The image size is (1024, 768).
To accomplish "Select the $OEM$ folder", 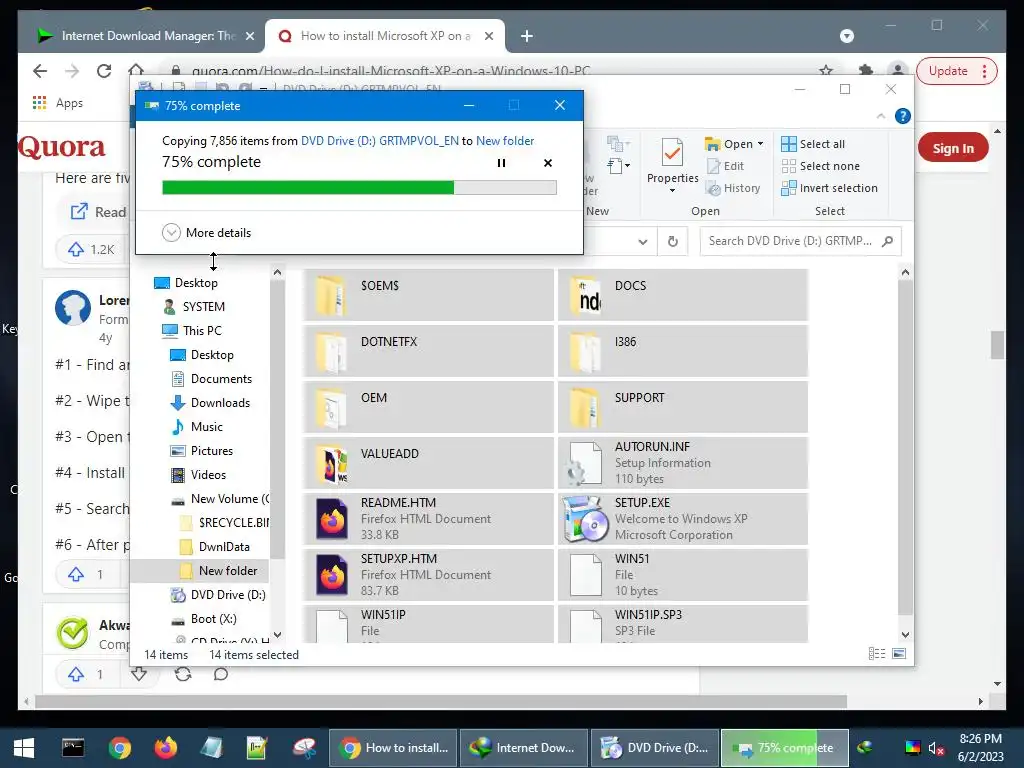I will point(428,295).
